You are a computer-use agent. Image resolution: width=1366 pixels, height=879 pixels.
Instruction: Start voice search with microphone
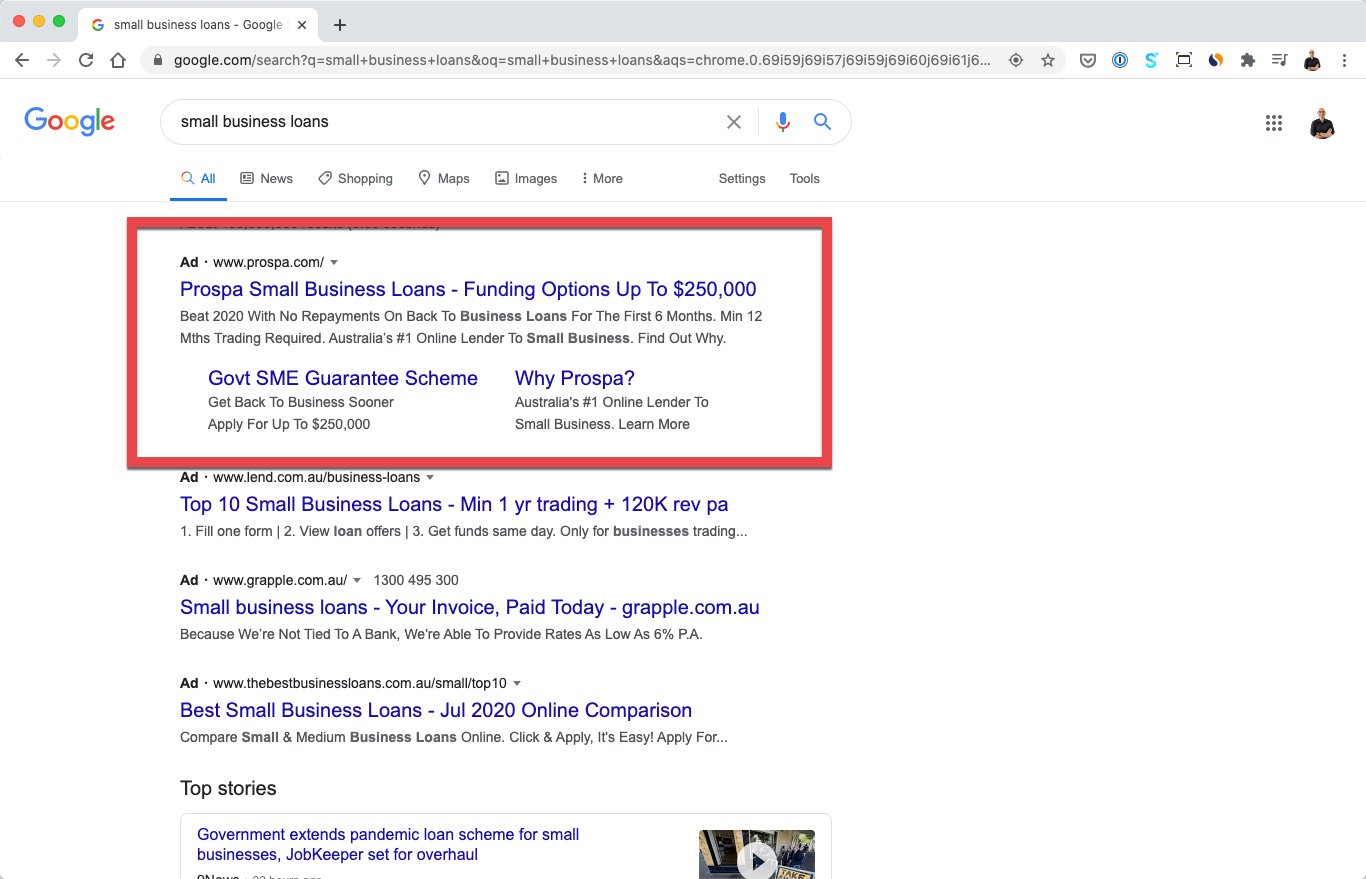783,122
